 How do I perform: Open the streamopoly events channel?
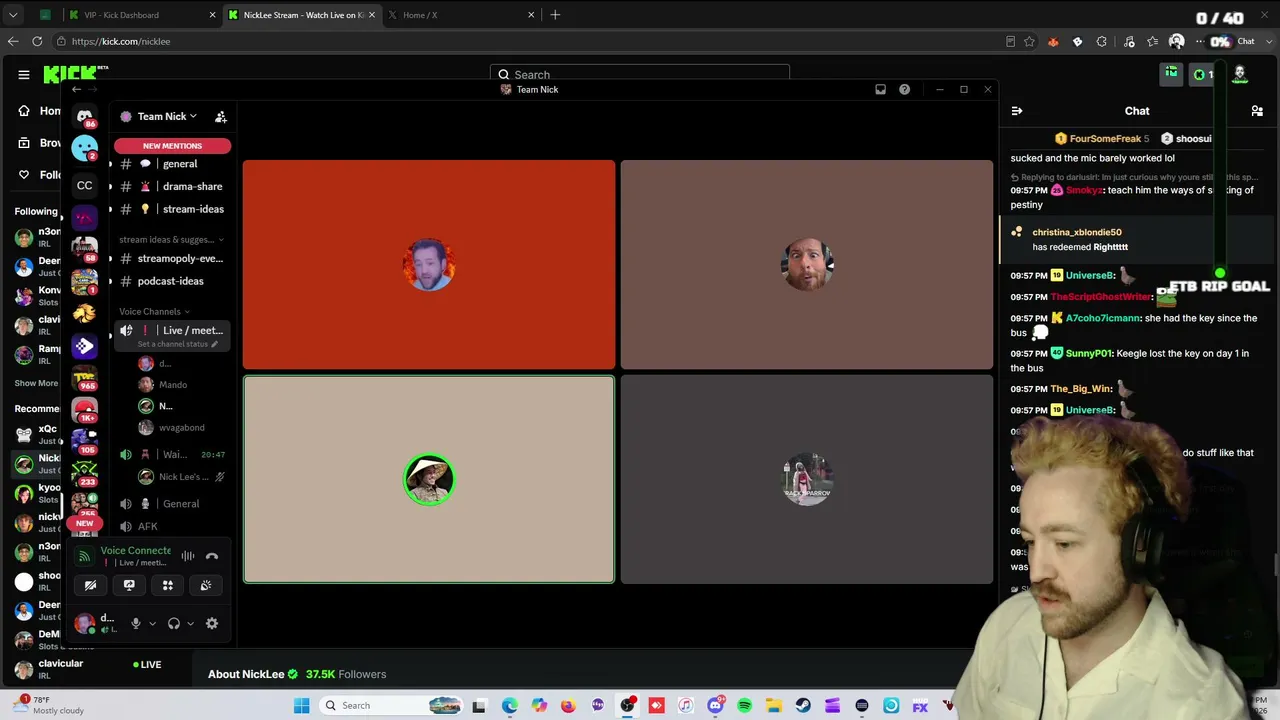[172, 259]
